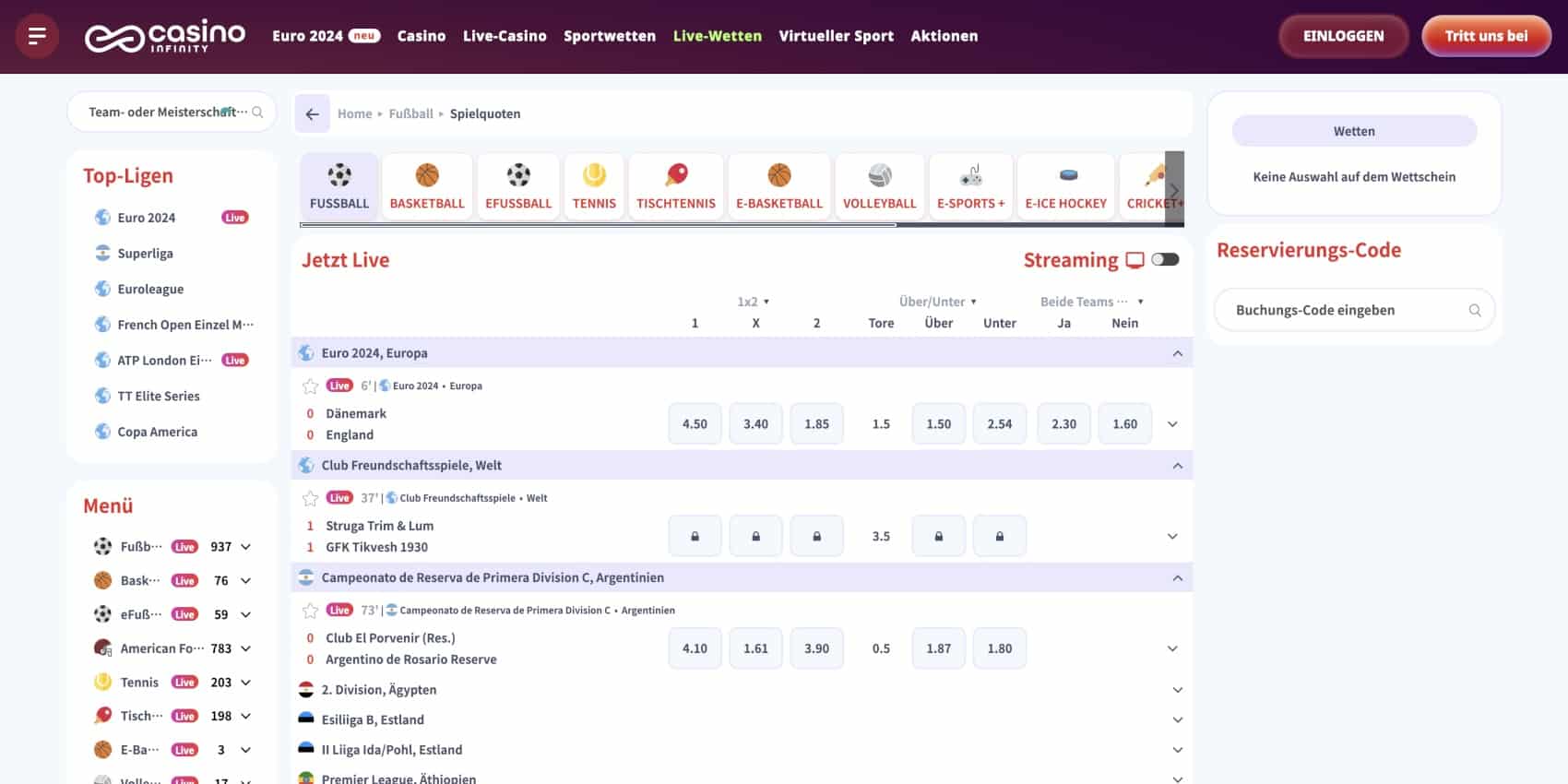Collapse Campeonato de Reserva Argentinien section

1178,578
